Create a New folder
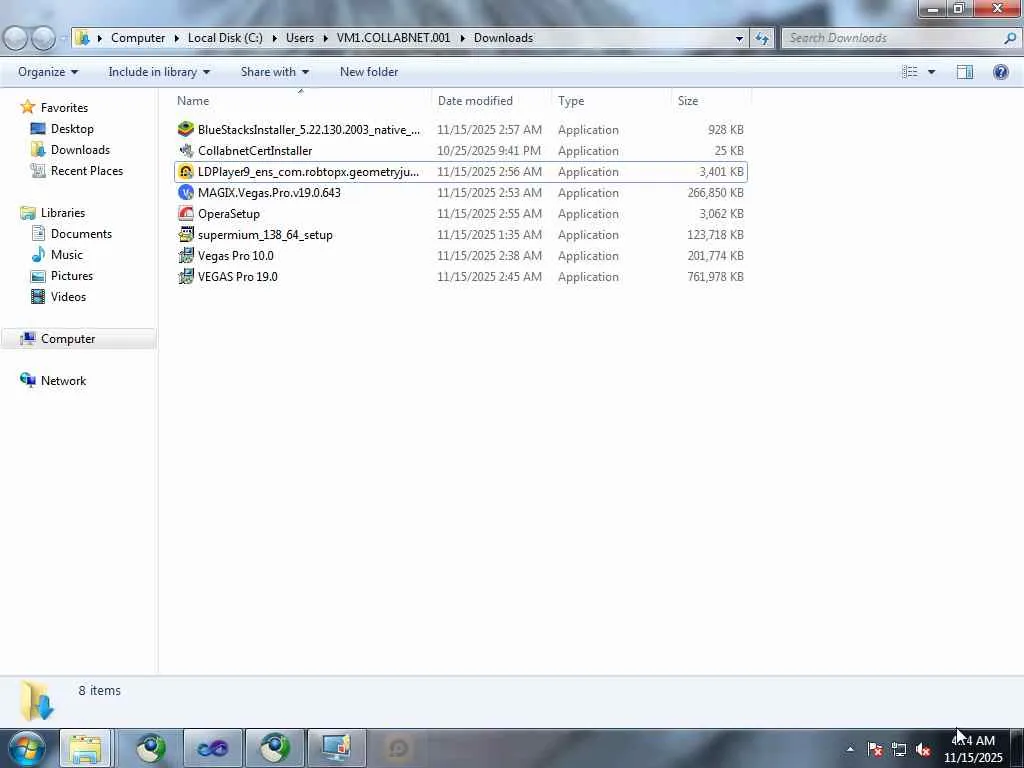This screenshot has height=768, width=1024. tap(368, 72)
